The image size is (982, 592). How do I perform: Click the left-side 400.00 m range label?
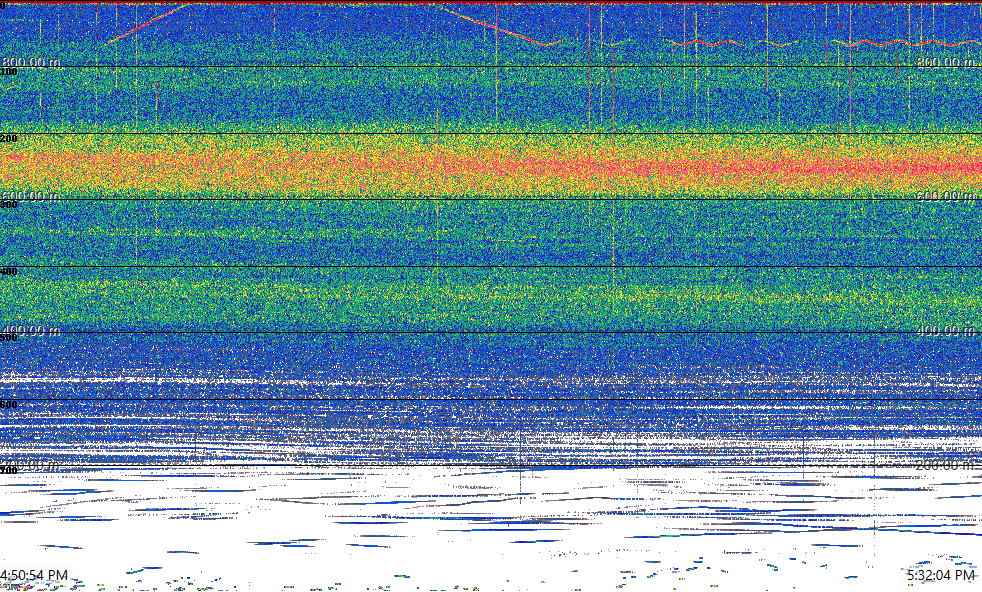point(31,330)
